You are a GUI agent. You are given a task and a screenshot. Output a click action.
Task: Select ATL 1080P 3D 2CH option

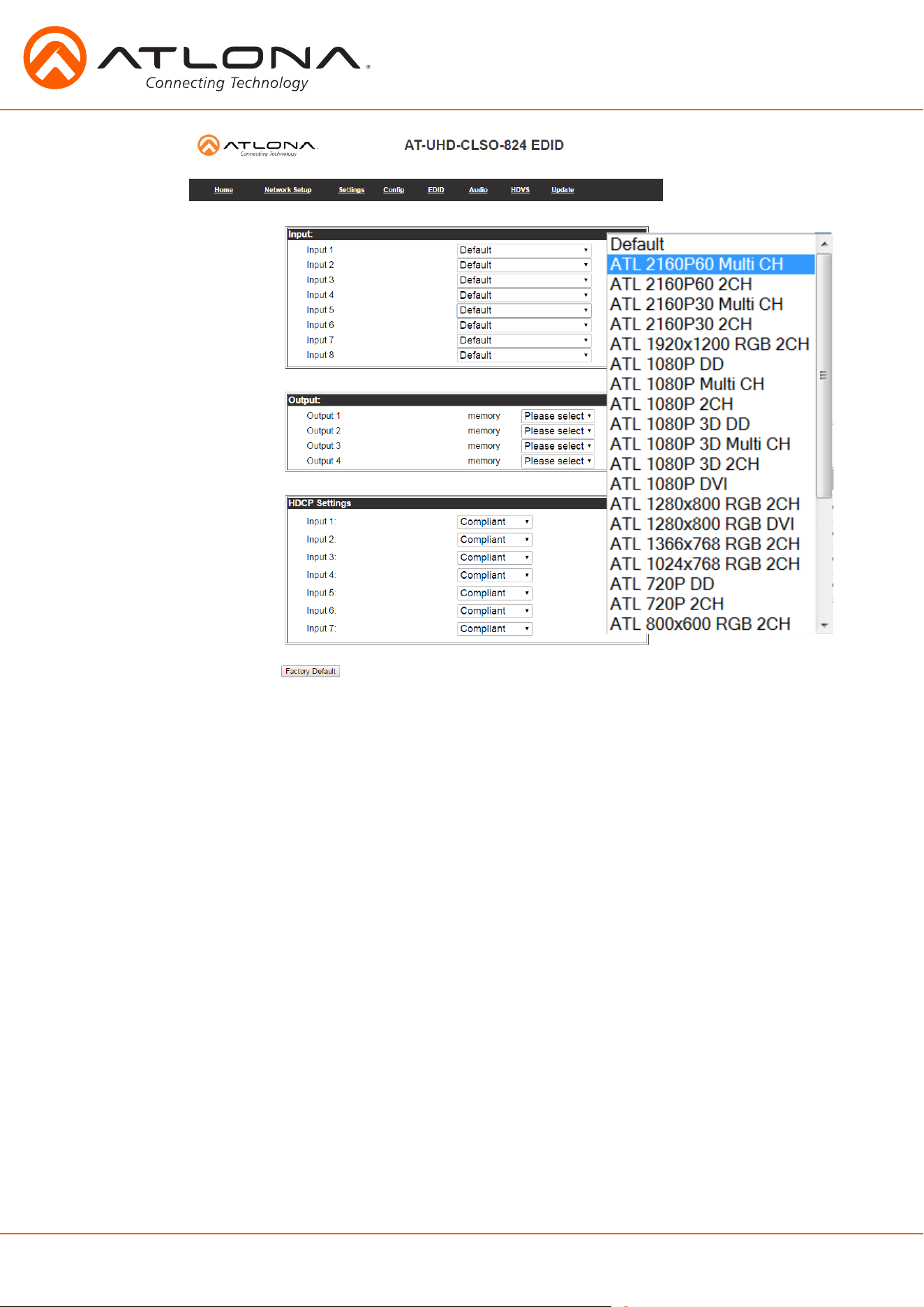coord(711,464)
